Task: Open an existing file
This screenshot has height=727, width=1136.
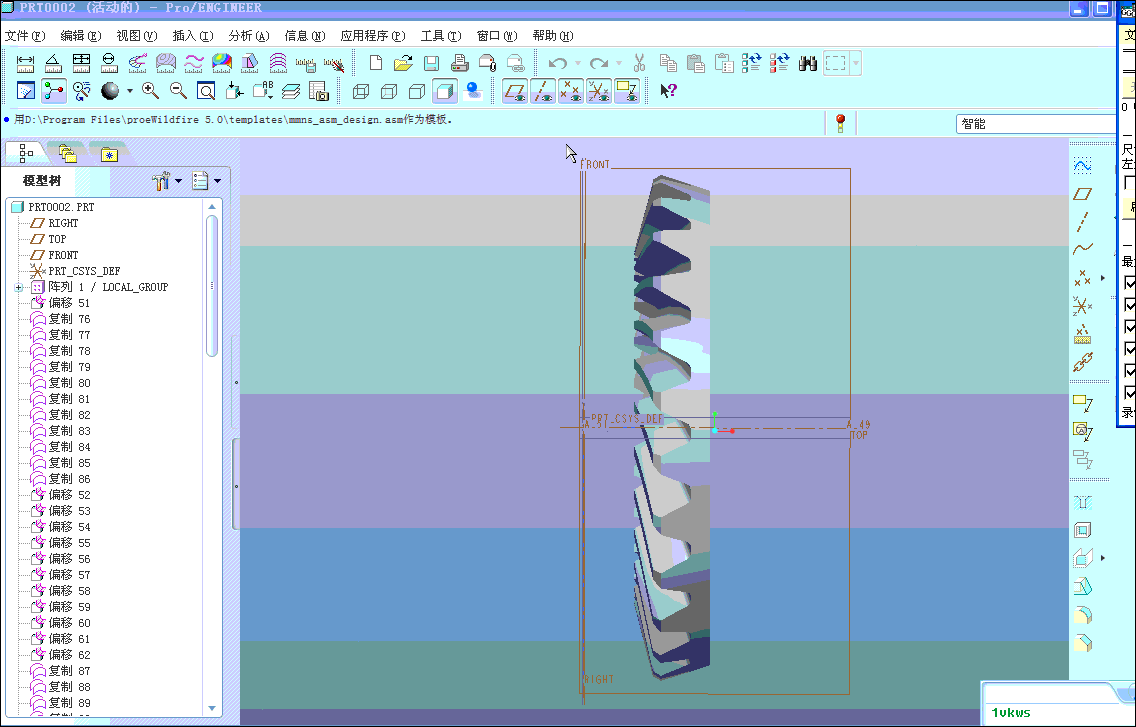Action: pos(404,63)
